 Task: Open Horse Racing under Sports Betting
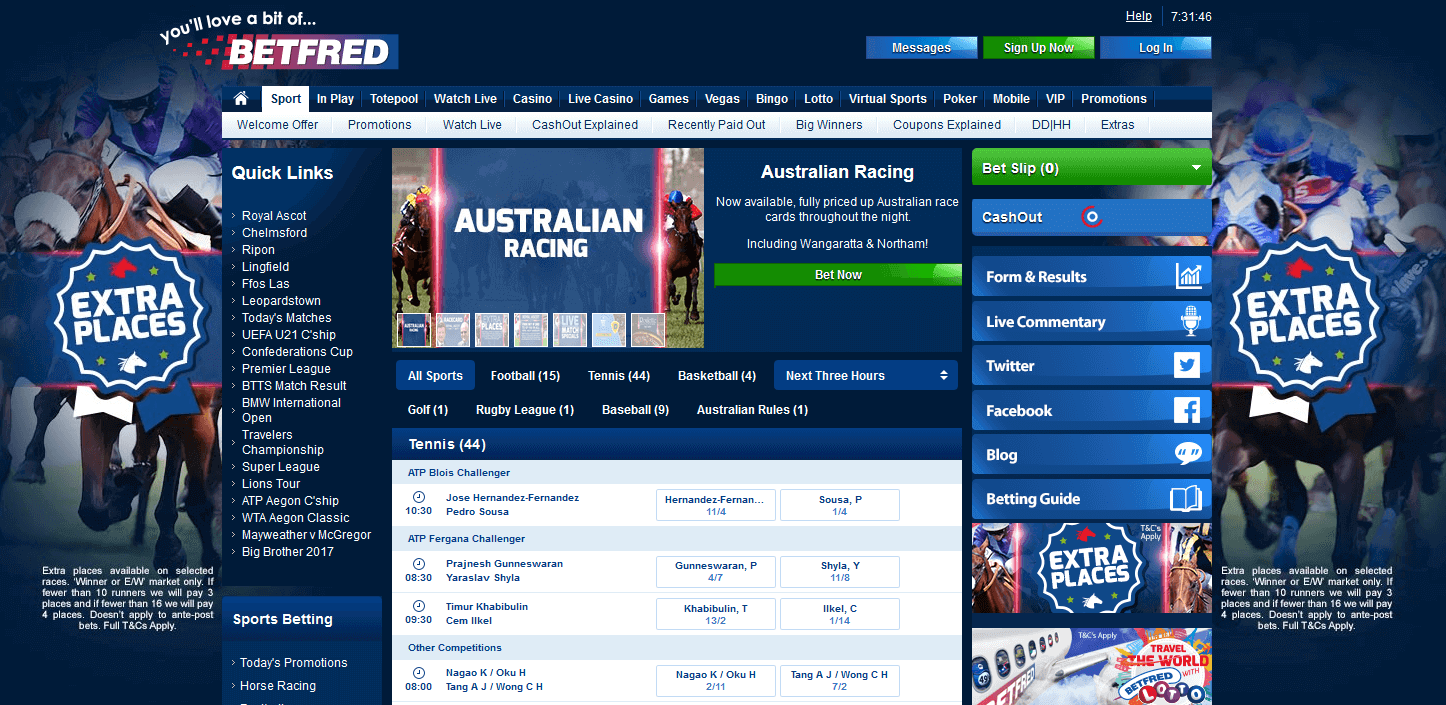(278, 686)
